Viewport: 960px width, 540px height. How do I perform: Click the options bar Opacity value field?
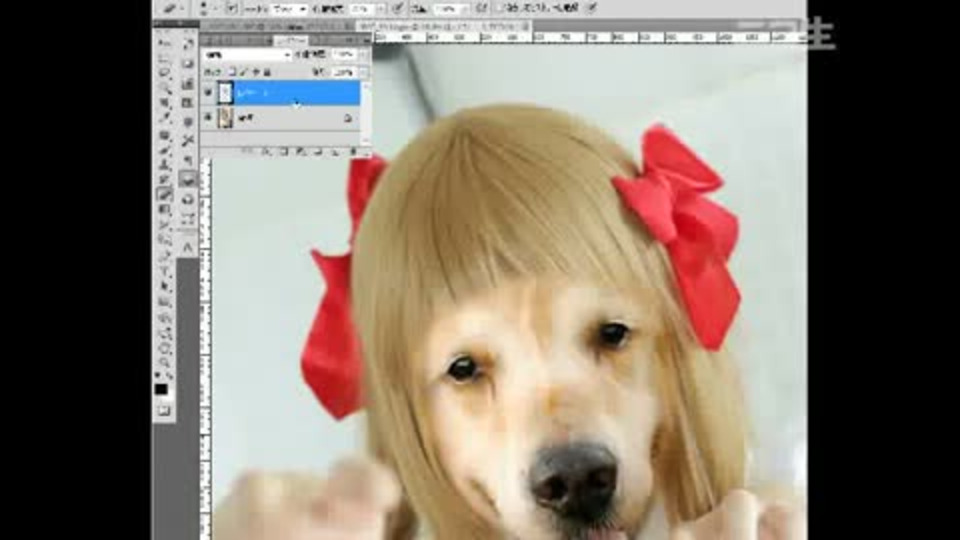(361, 9)
